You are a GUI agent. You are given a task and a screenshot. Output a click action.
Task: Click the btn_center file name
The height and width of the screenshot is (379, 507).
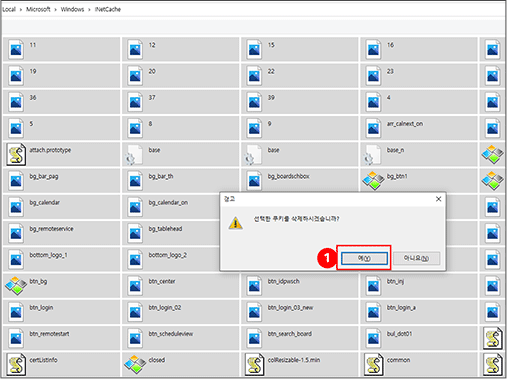162,281
